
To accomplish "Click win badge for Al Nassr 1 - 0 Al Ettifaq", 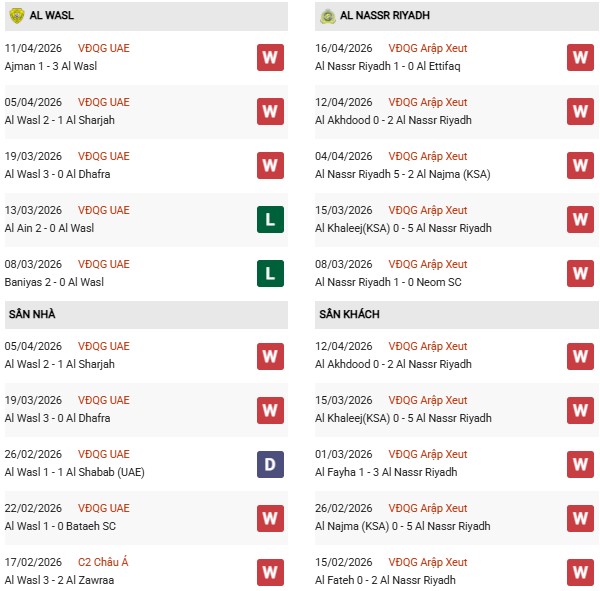I will click(580, 57).
